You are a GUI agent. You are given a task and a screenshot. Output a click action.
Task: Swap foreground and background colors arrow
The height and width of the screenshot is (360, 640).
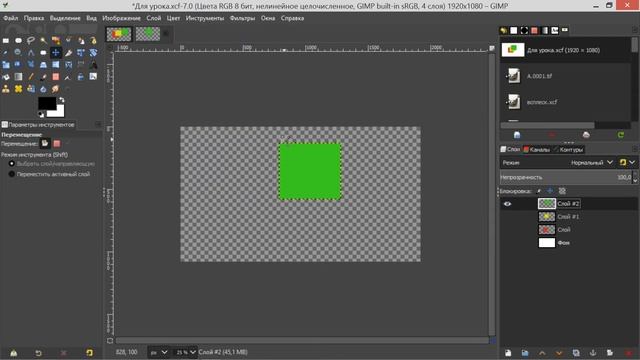coord(62,100)
